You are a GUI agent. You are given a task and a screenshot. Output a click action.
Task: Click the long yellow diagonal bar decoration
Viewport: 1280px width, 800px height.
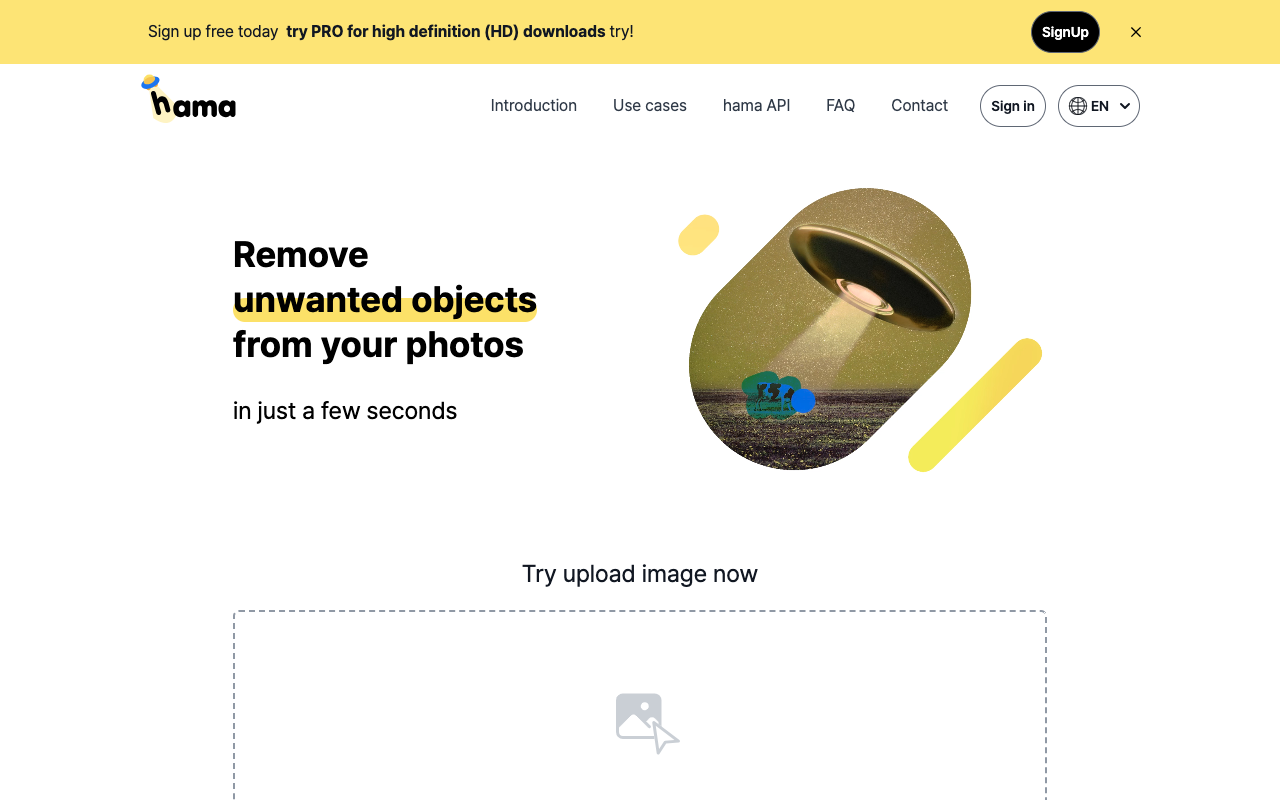tap(975, 405)
